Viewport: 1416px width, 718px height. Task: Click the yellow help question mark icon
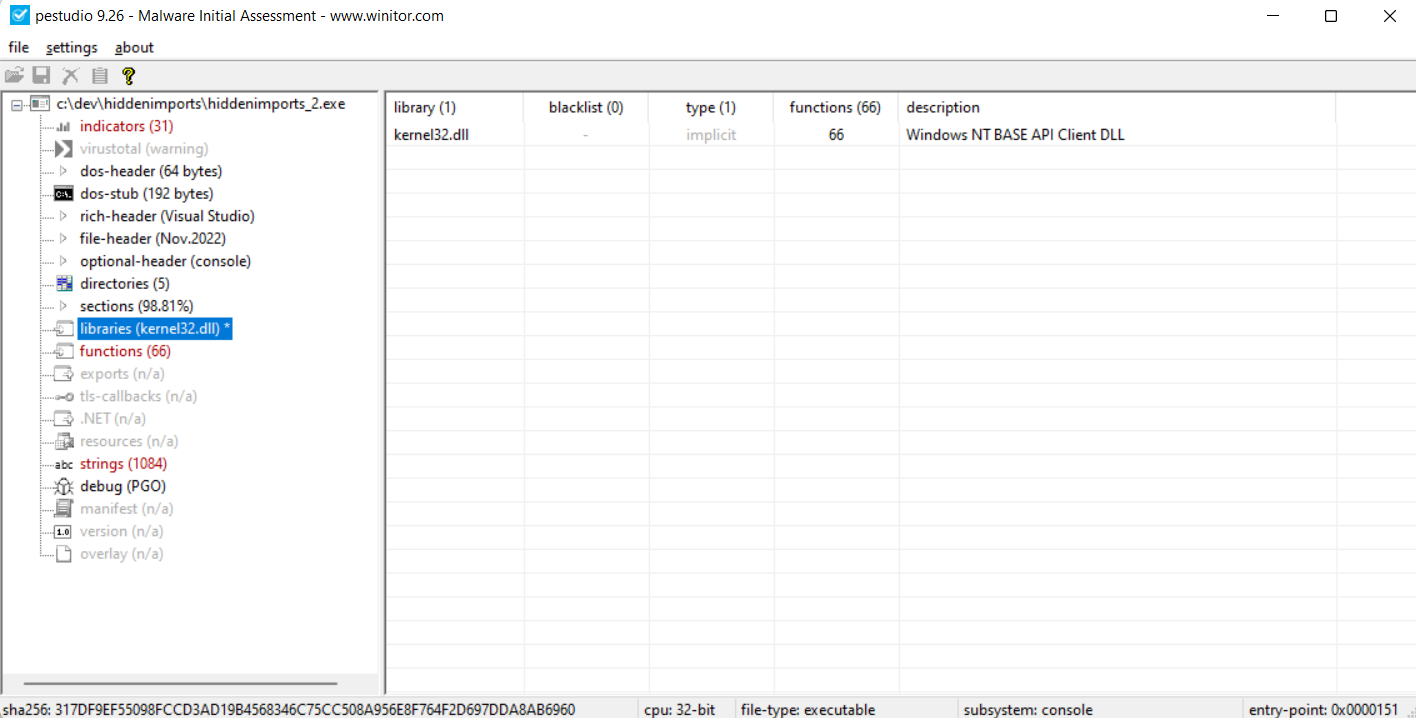[128, 75]
